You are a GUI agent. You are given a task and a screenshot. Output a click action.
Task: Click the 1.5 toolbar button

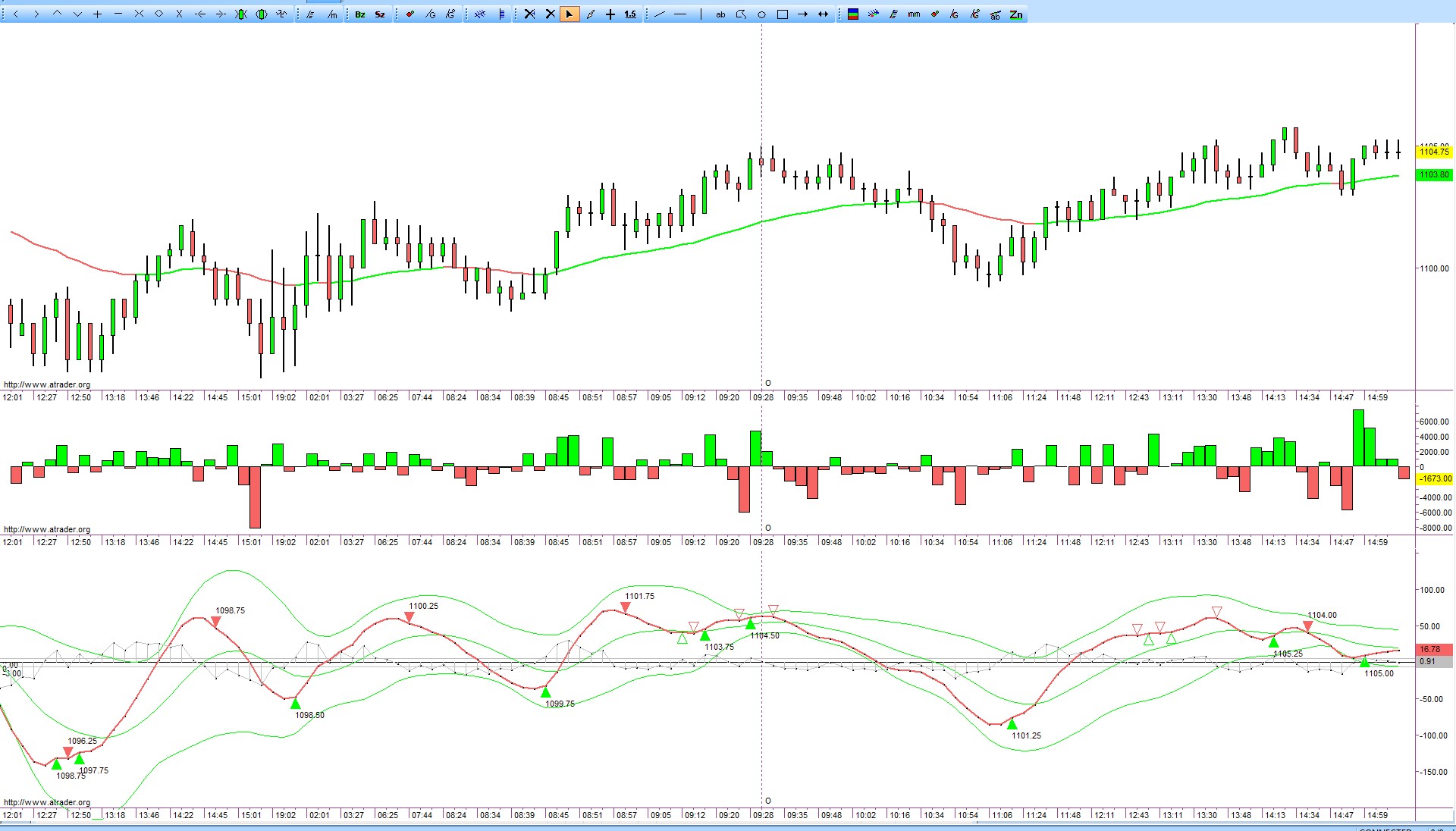630,14
